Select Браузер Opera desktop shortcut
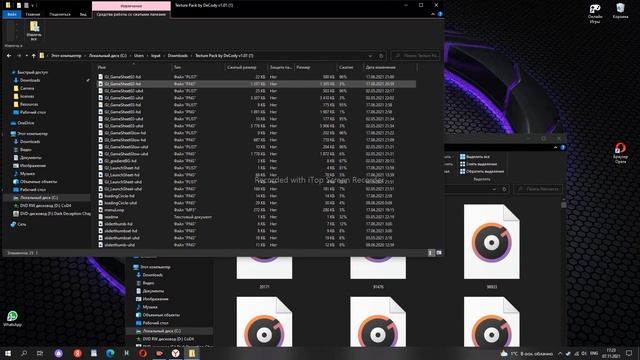 click(x=620, y=153)
